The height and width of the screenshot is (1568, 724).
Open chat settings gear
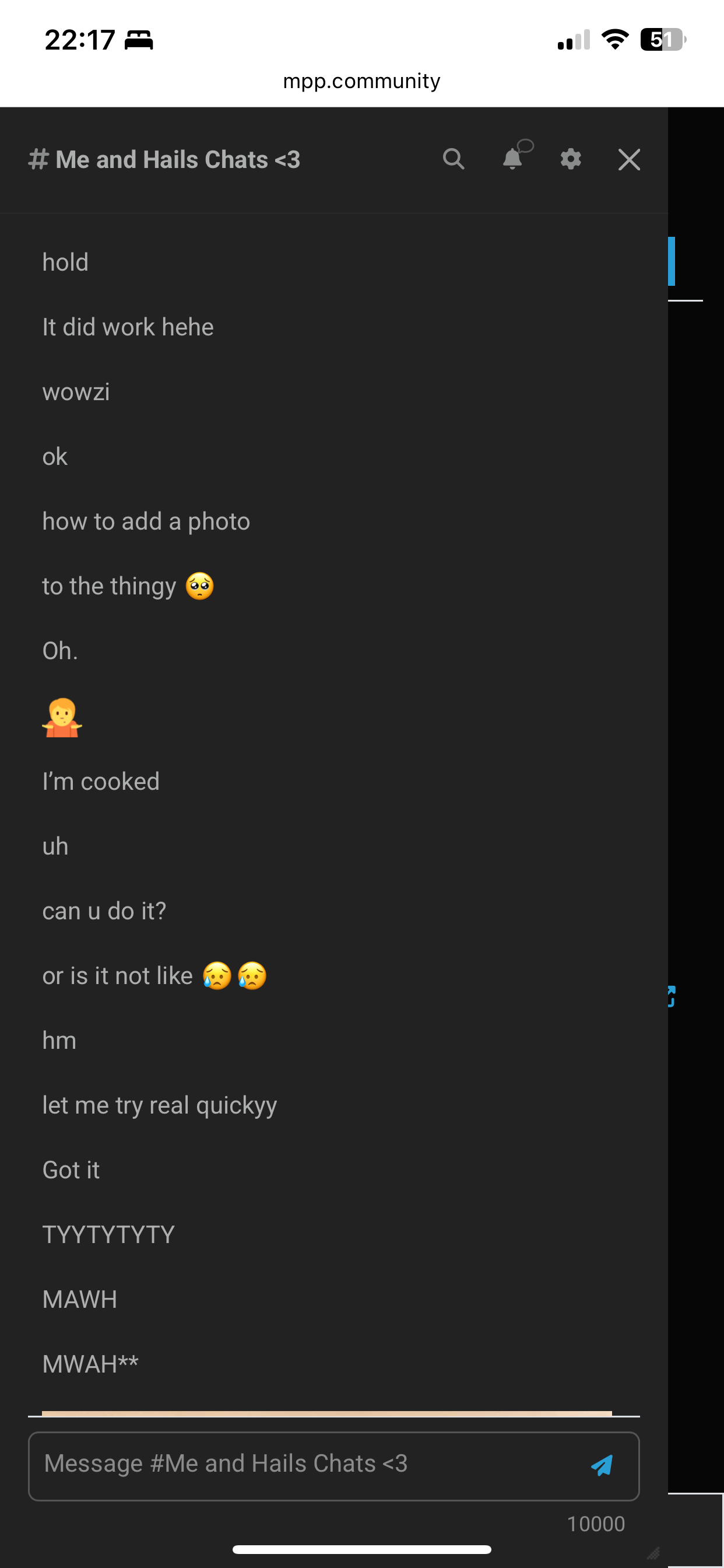(571, 159)
